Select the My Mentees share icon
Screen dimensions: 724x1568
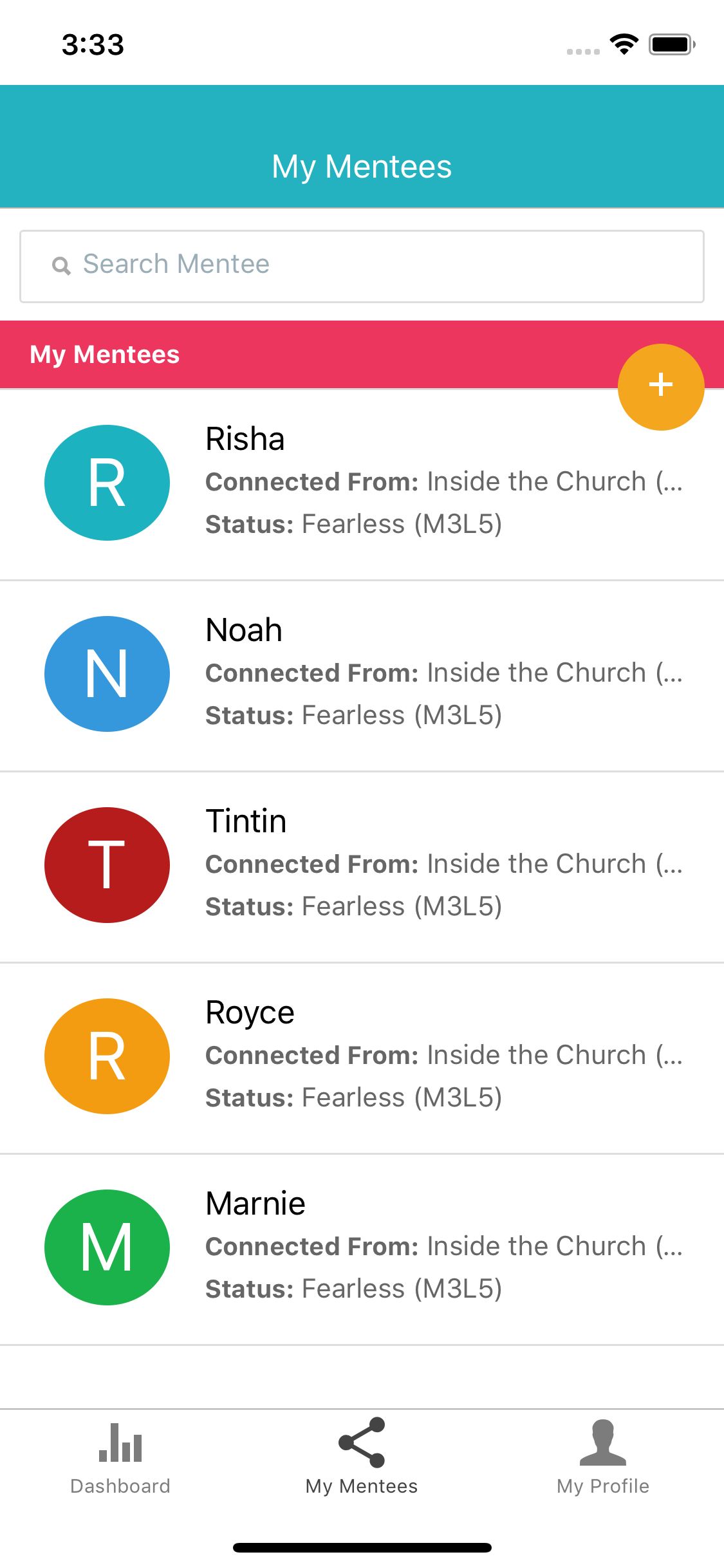[x=362, y=1442]
